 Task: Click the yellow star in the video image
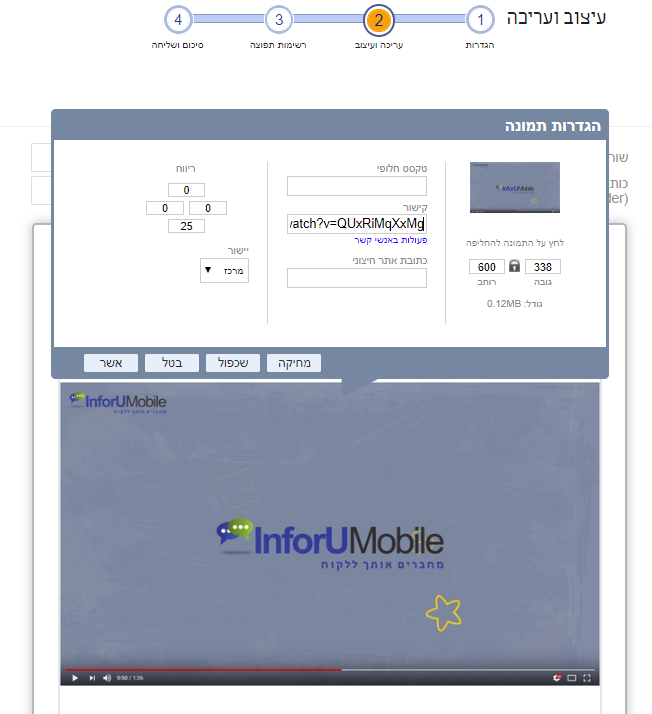[x=443, y=613]
